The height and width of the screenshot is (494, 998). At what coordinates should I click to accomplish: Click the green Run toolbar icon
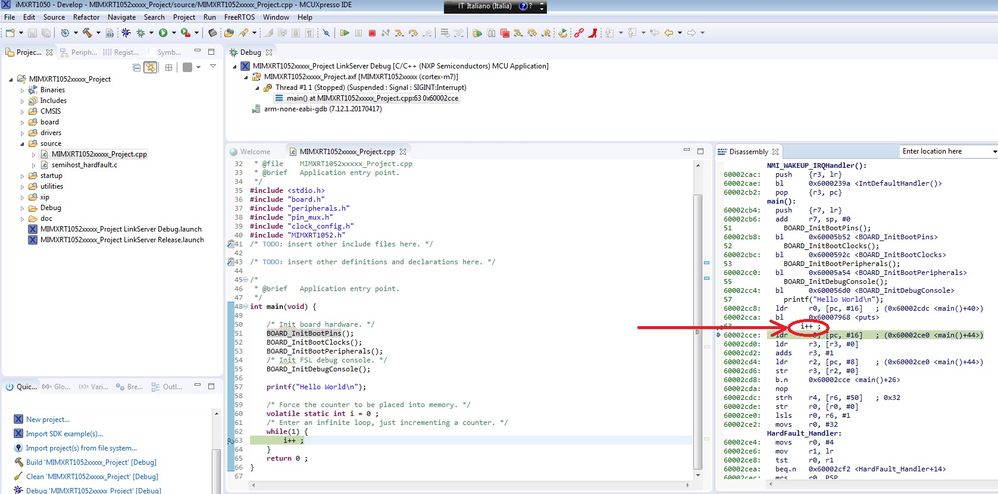[164, 33]
